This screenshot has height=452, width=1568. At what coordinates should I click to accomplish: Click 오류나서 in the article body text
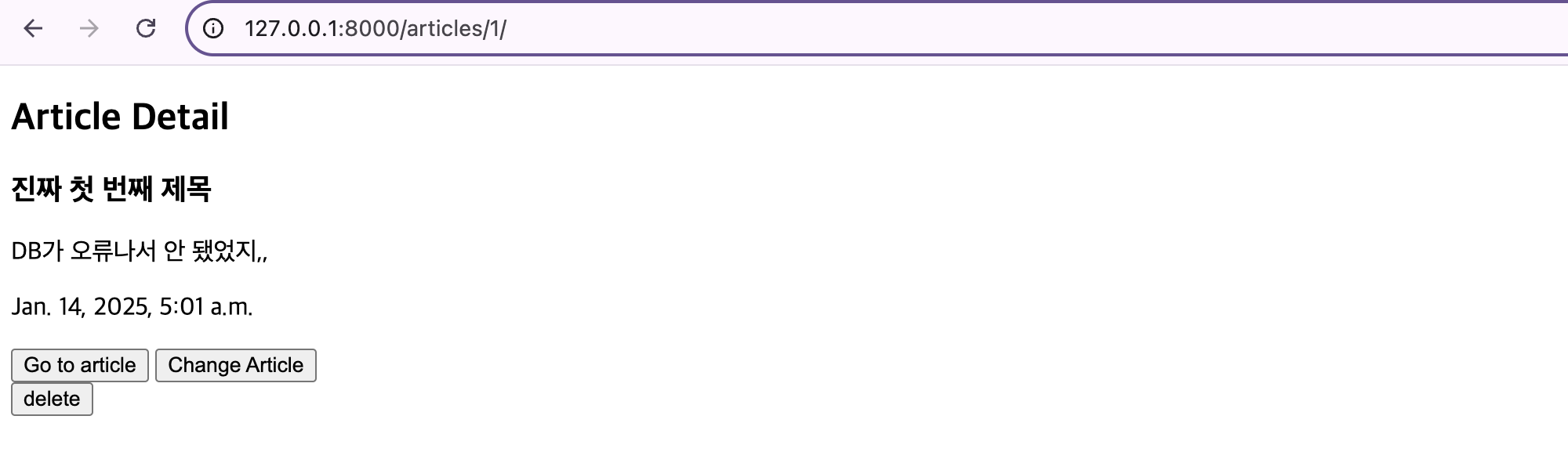tap(114, 251)
